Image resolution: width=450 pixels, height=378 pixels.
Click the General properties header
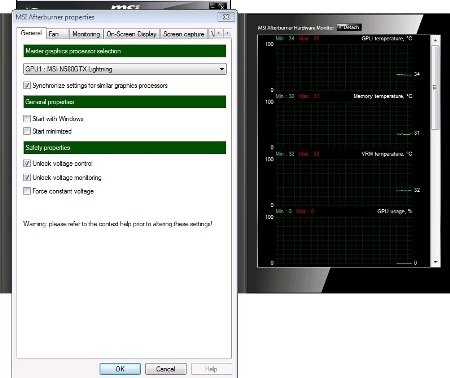coord(125,102)
